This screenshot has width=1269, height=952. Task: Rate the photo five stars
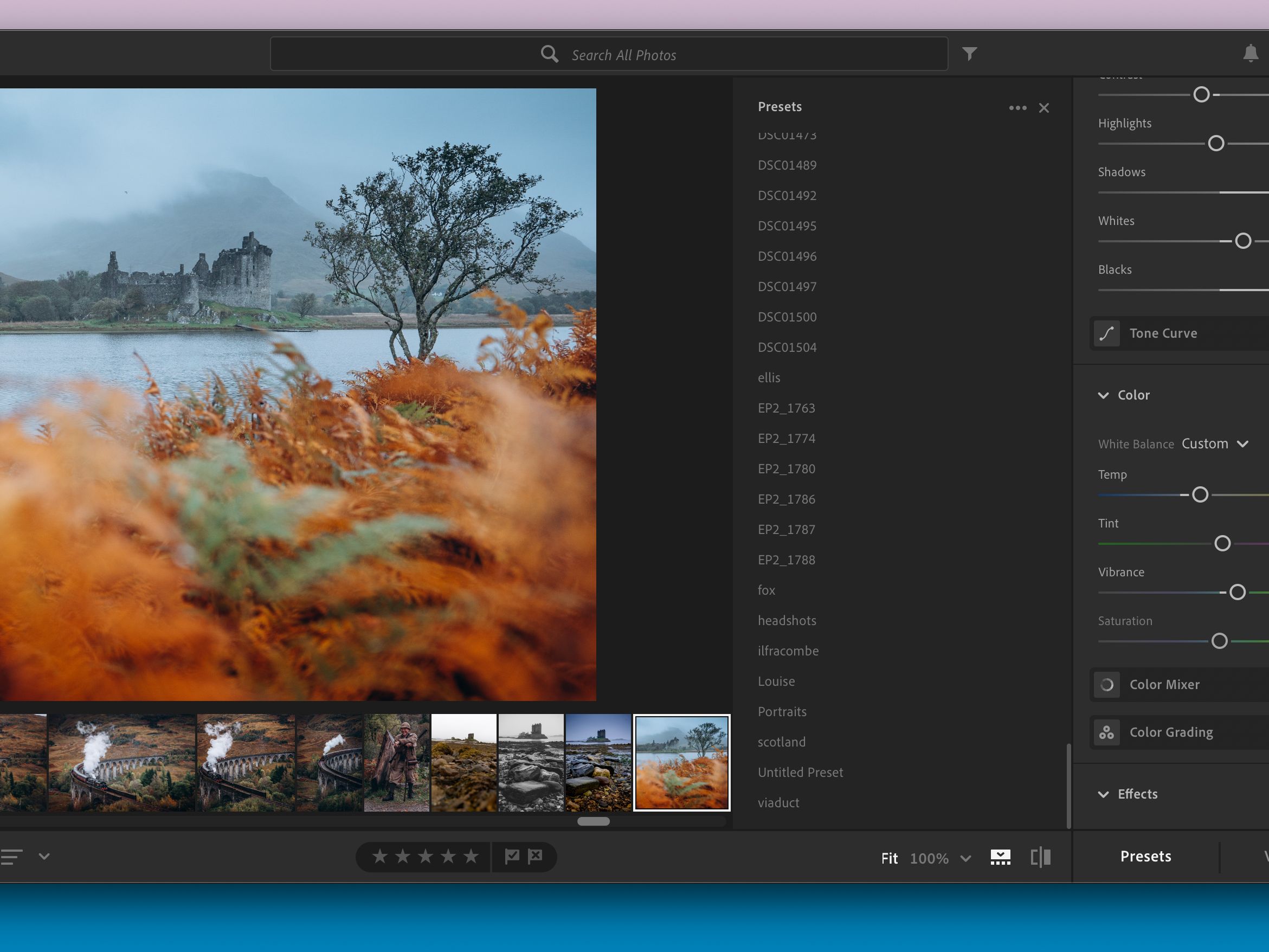point(471,857)
